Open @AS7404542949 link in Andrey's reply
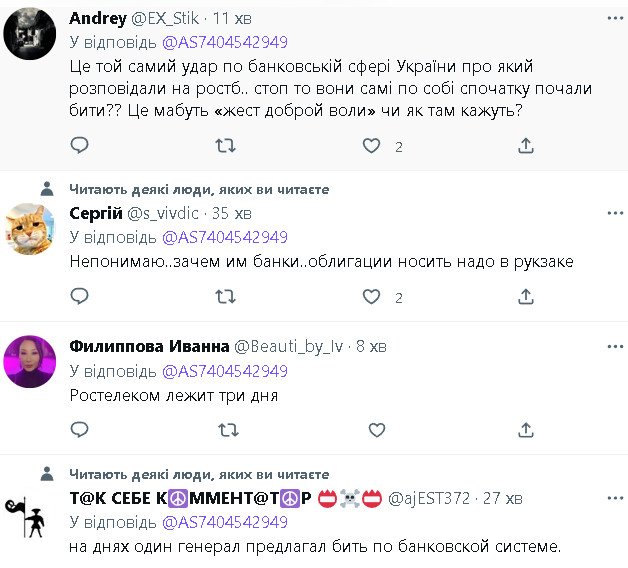 (224, 42)
